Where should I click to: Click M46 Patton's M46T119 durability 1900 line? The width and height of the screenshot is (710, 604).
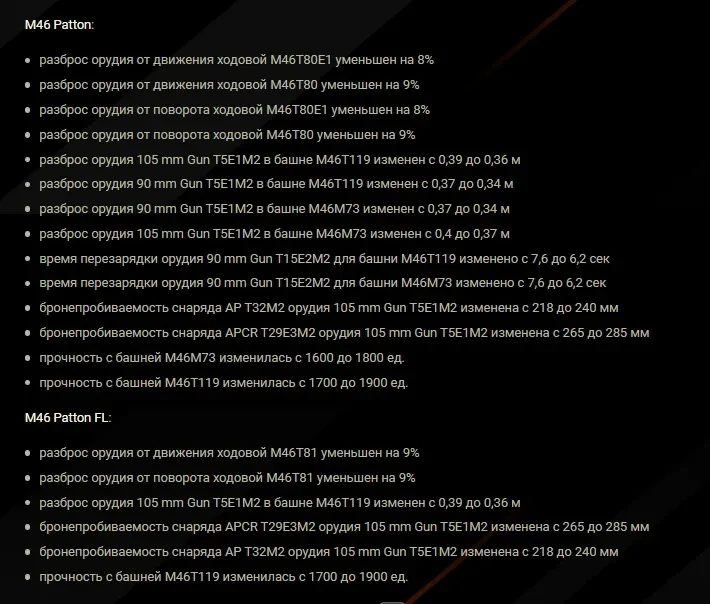pos(223,382)
